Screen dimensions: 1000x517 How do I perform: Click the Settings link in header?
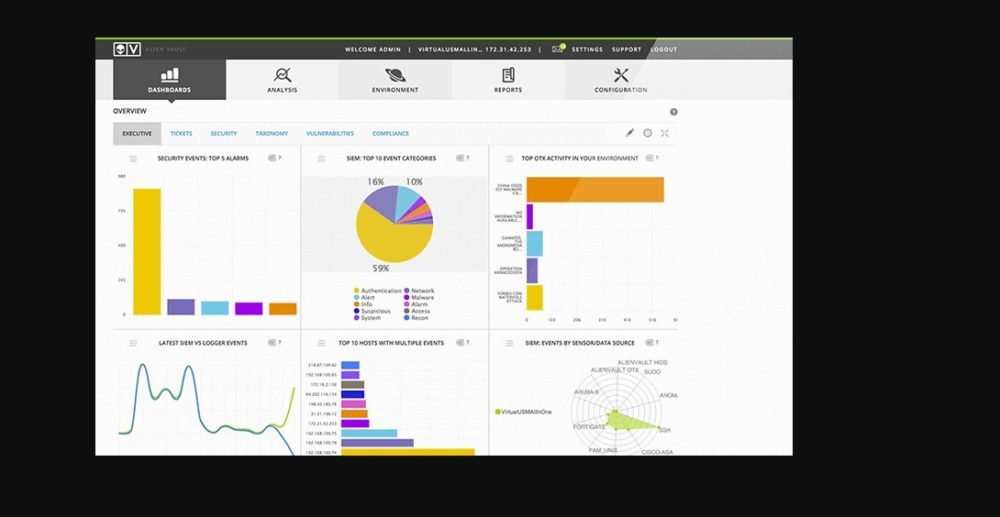tap(587, 49)
